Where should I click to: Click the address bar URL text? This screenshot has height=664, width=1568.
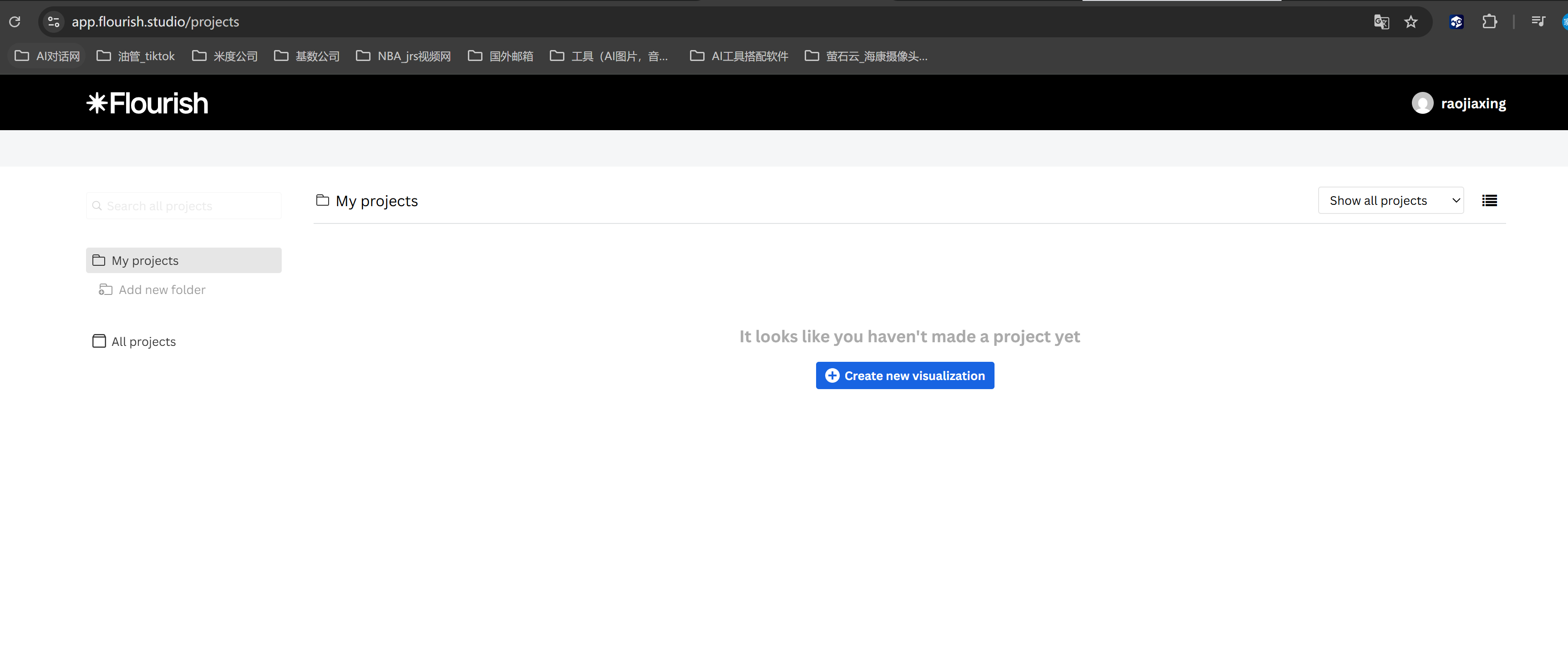coord(155,22)
